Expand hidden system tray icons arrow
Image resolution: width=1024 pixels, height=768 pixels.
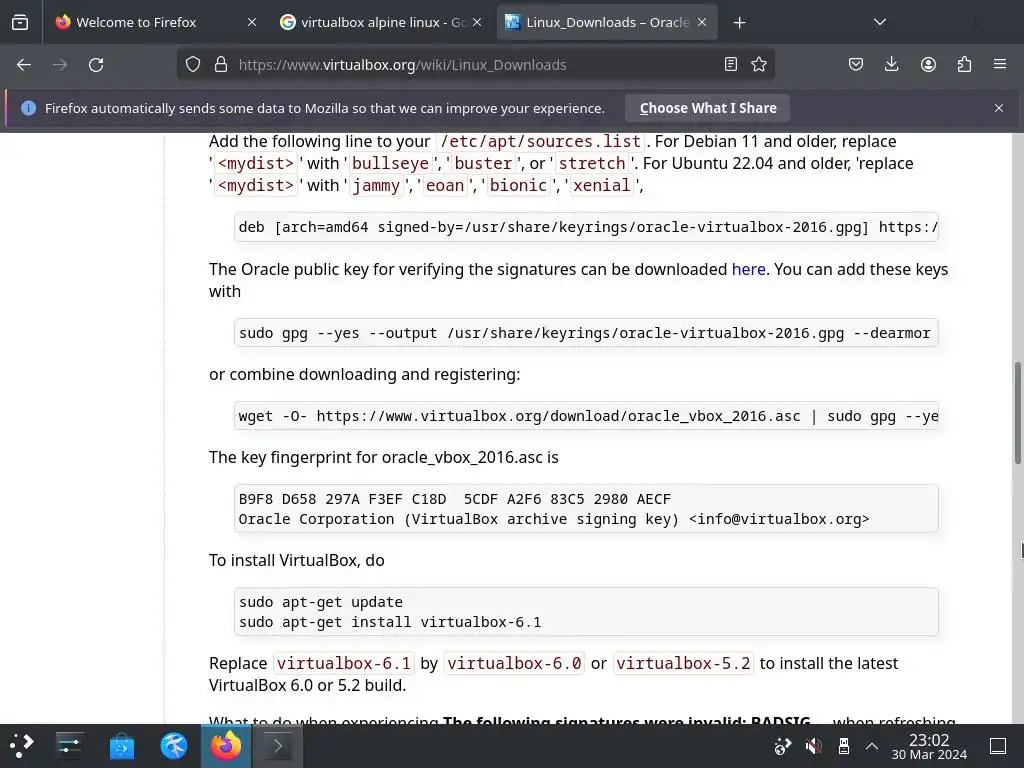(872, 746)
